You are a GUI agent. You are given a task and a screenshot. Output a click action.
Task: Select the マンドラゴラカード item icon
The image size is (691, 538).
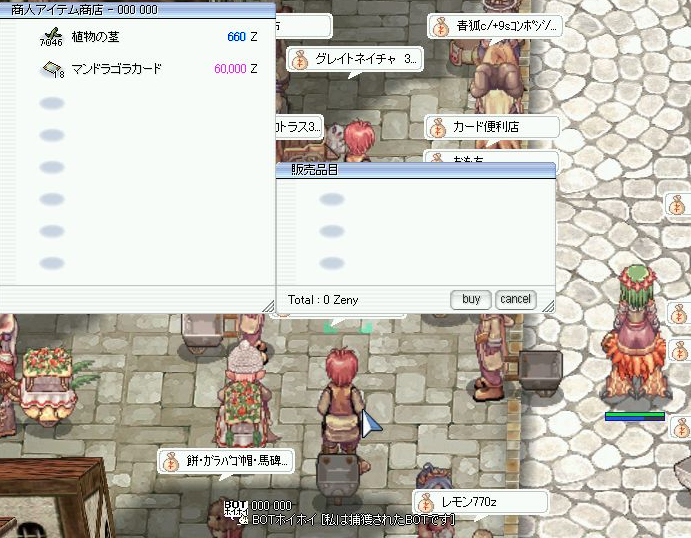point(53,69)
